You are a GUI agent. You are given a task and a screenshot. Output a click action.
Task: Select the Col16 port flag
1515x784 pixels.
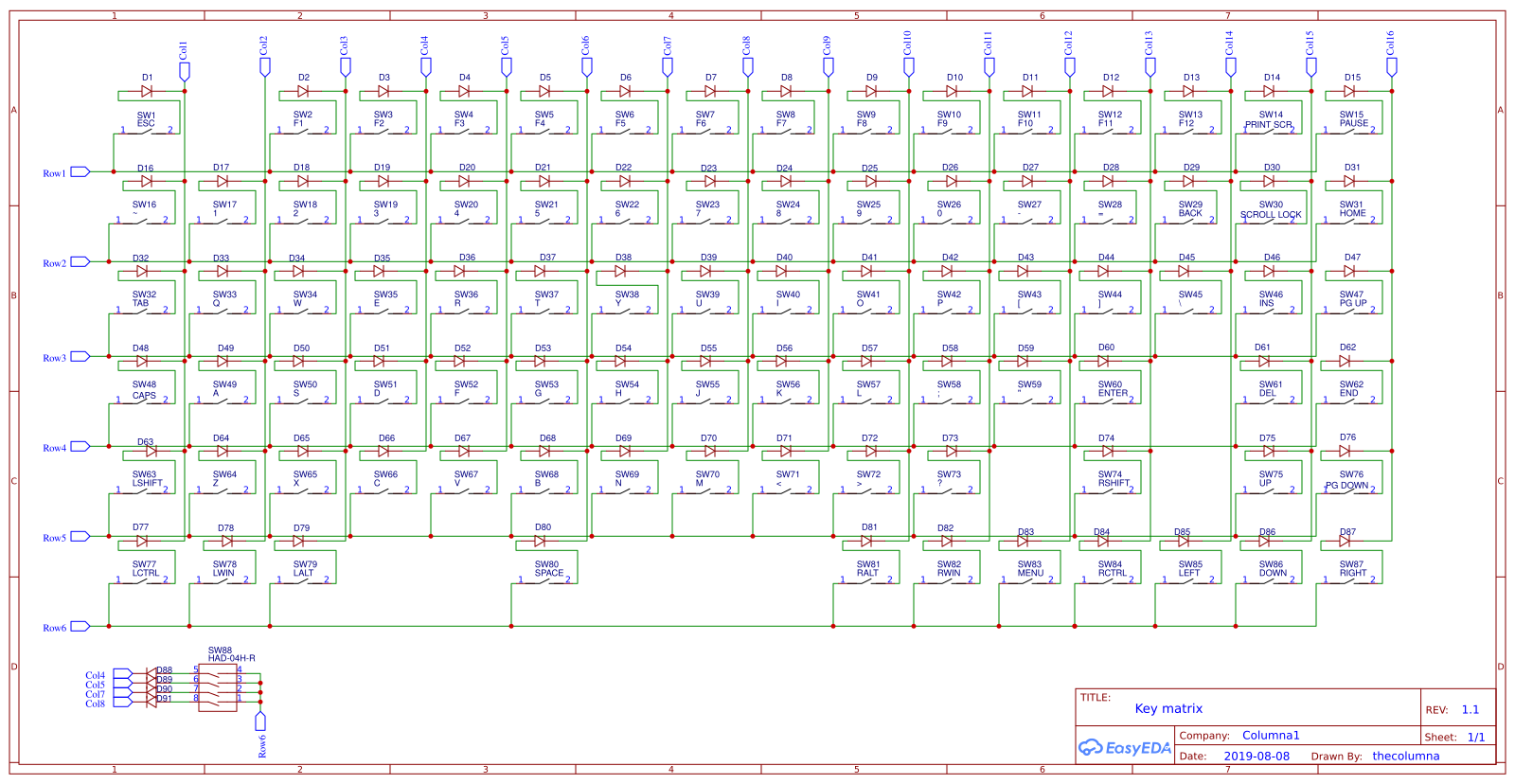click(x=1392, y=67)
